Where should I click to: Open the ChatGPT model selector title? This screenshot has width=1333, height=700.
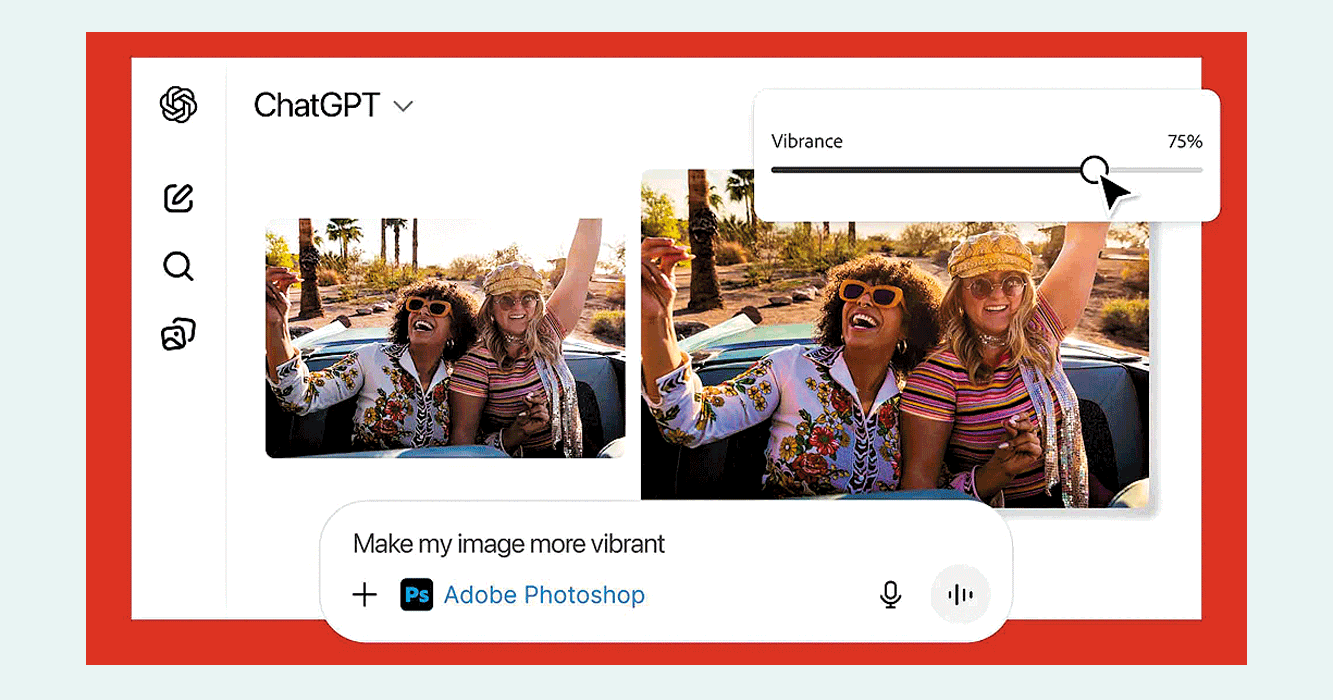tap(316, 105)
